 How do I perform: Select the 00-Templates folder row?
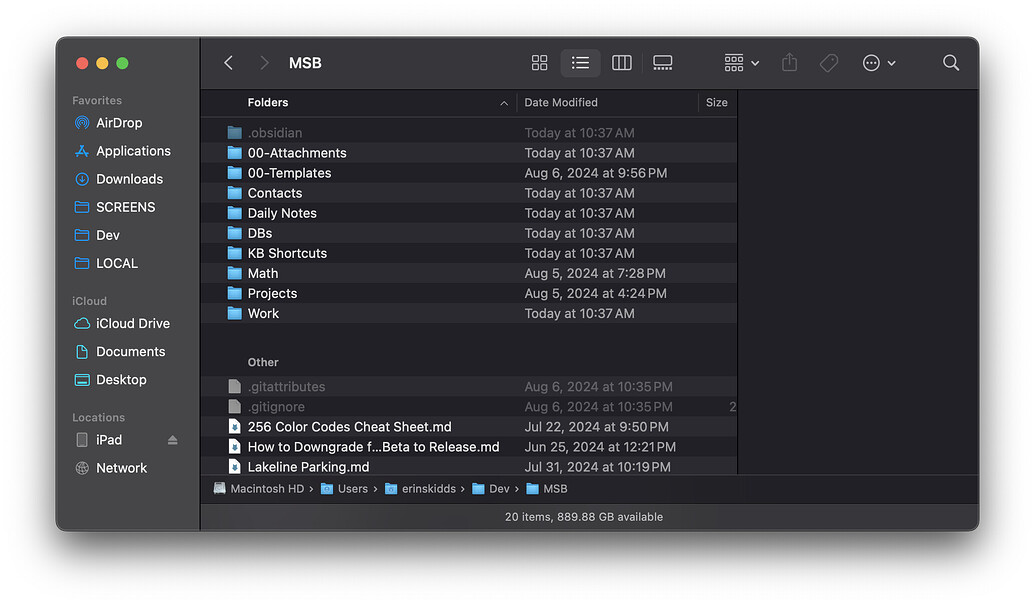click(x=289, y=173)
